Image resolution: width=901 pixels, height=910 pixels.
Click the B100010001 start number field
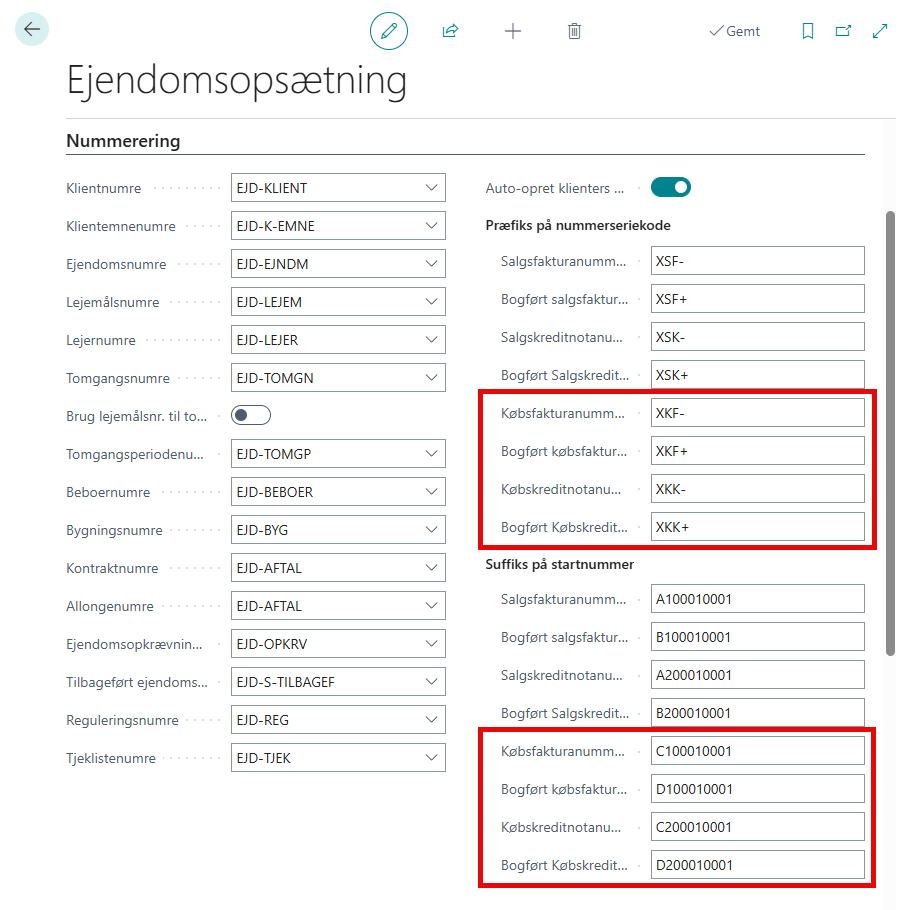(758, 637)
